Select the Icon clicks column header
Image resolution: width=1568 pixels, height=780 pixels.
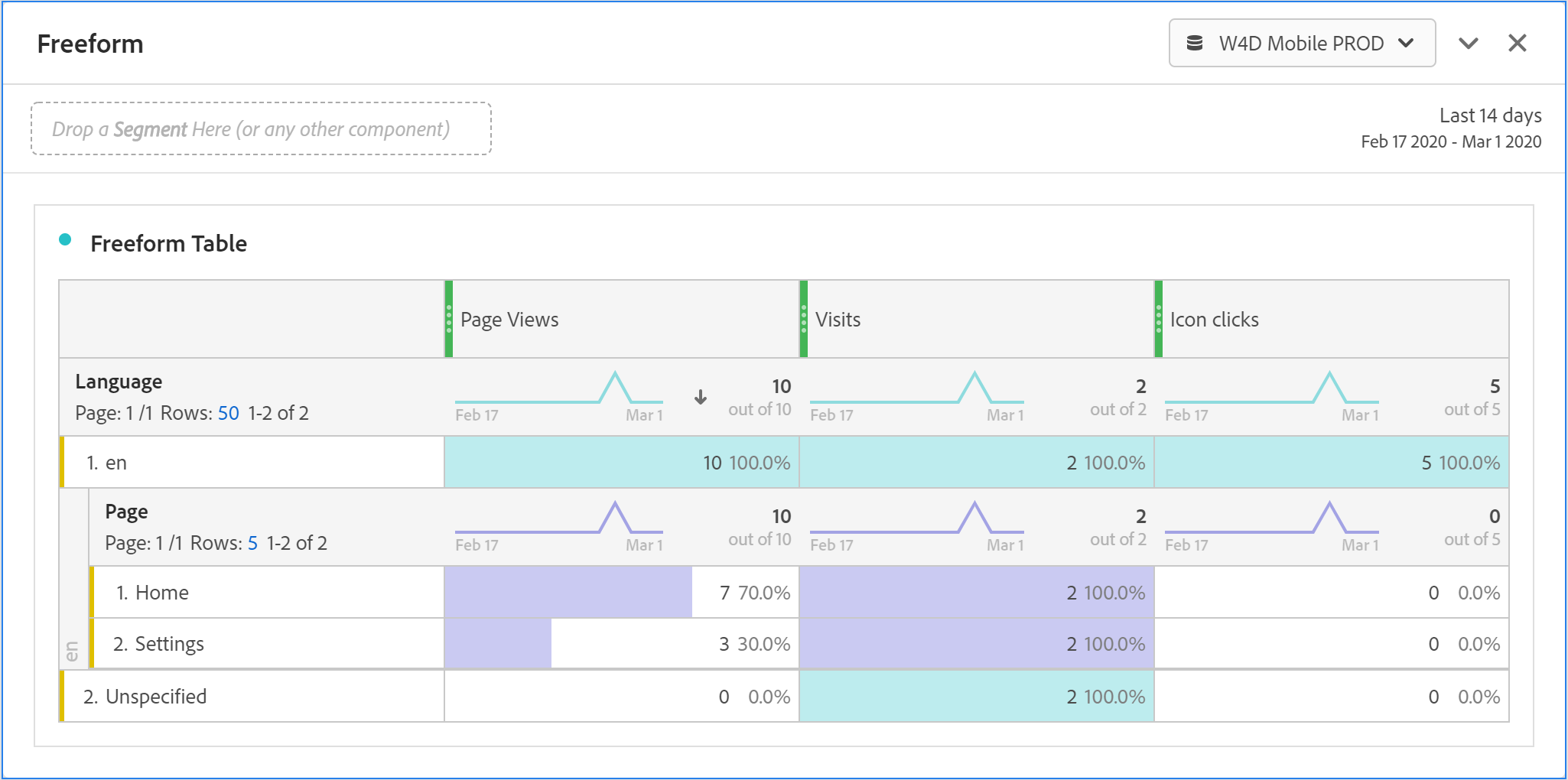[x=1214, y=320]
